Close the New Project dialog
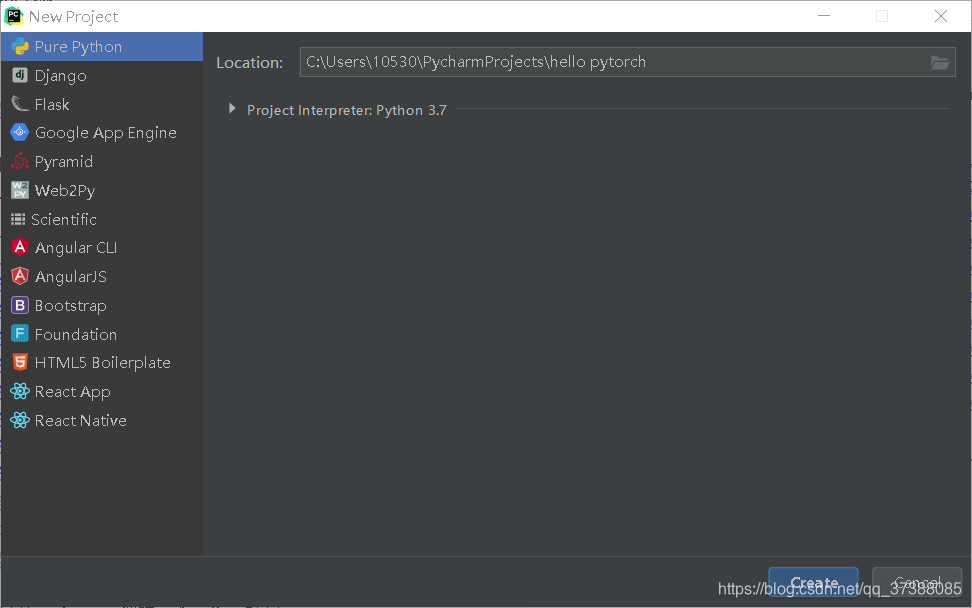Screen dimensions: 972x608 (940, 16)
